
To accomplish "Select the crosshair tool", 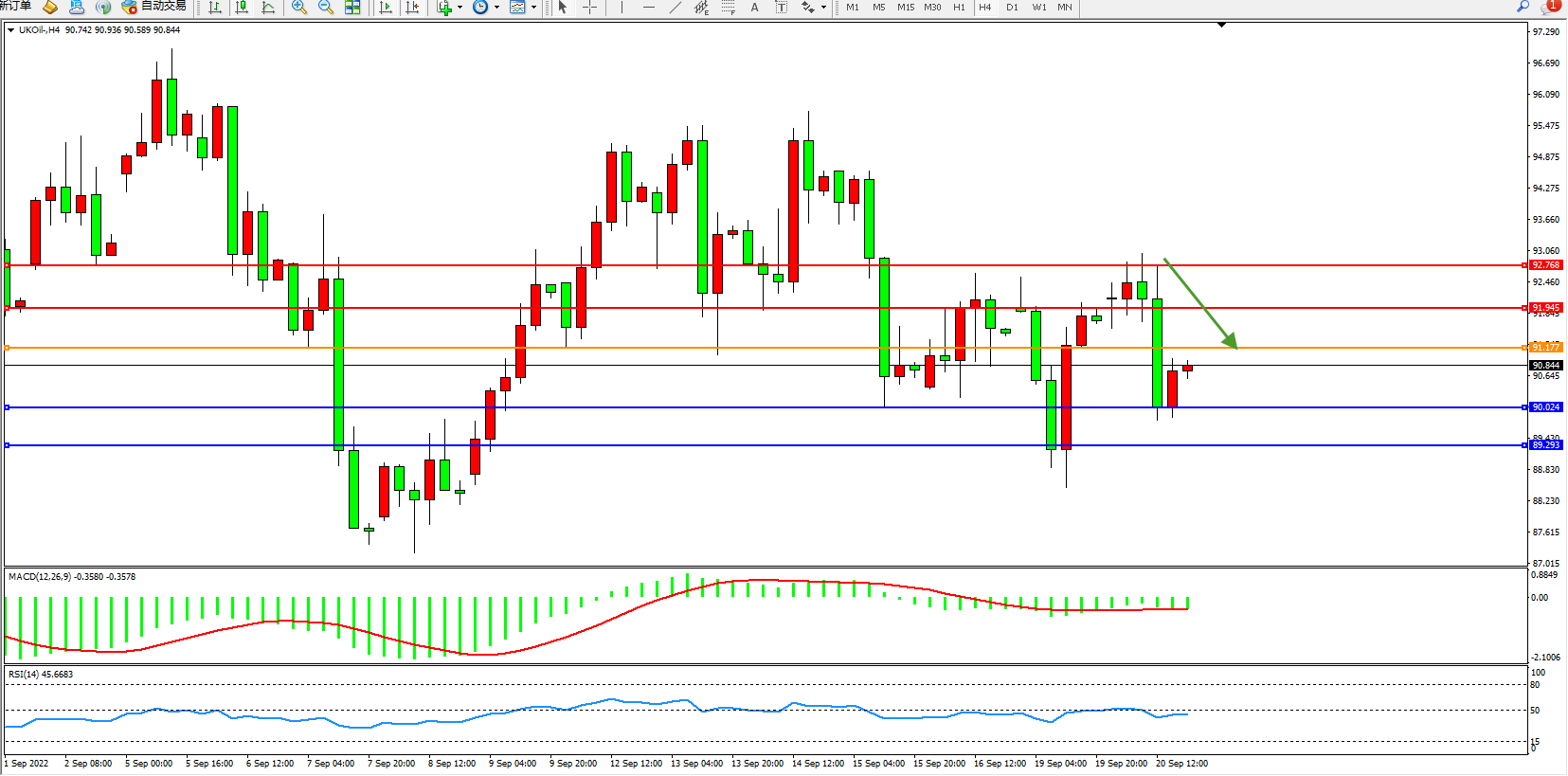I will coord(589,8).
